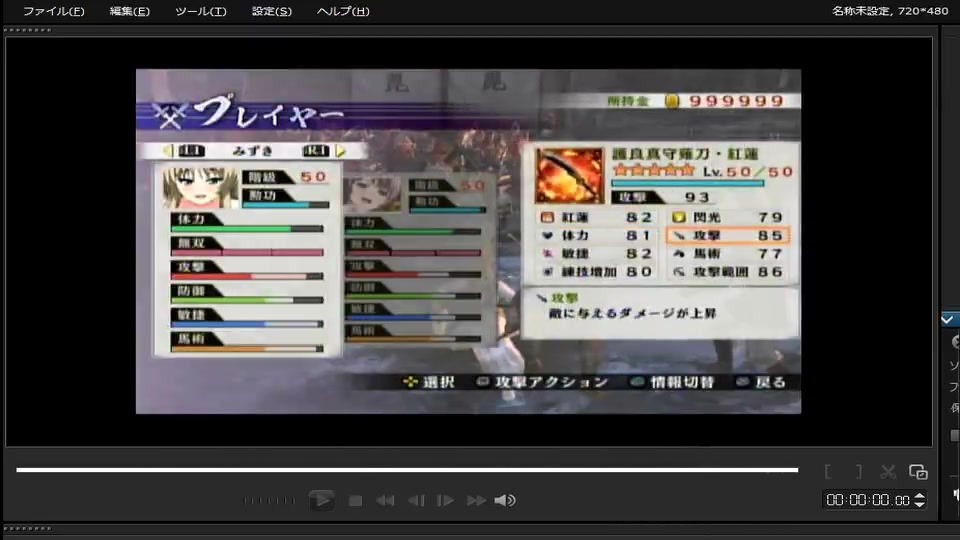
Task: Enlarge the preview window icon
Action: 918,471
